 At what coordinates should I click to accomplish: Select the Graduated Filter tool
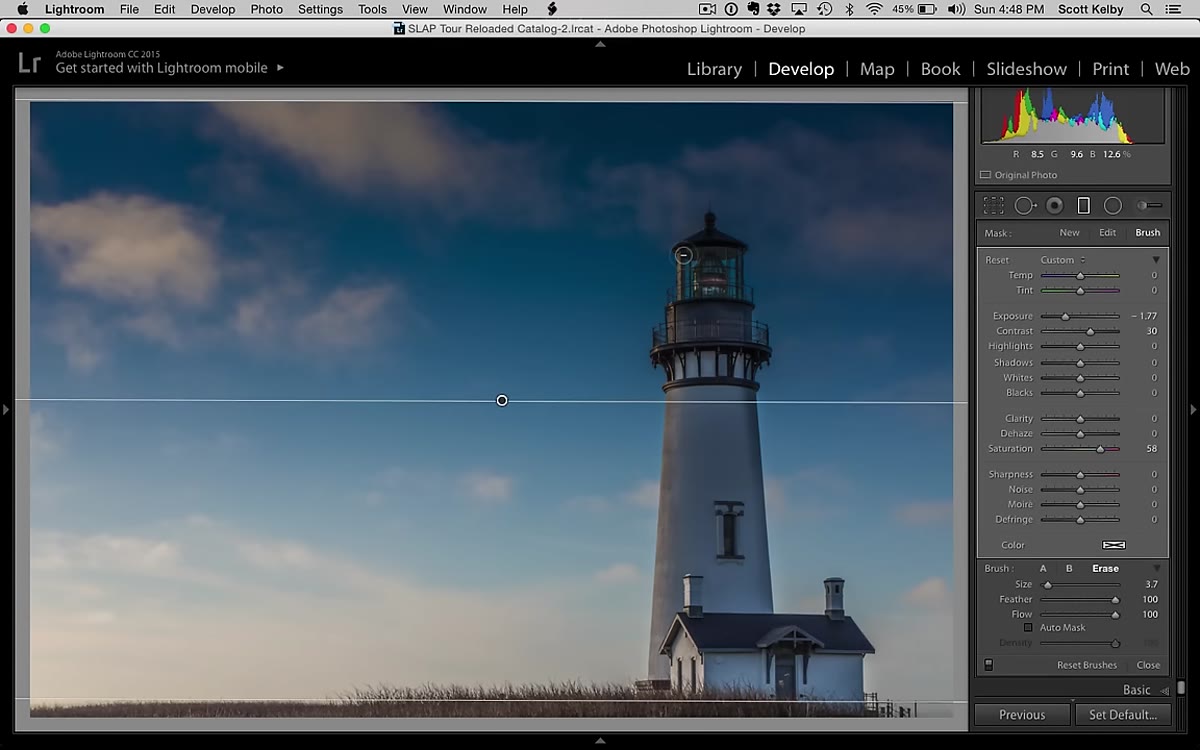(1083, 205)
